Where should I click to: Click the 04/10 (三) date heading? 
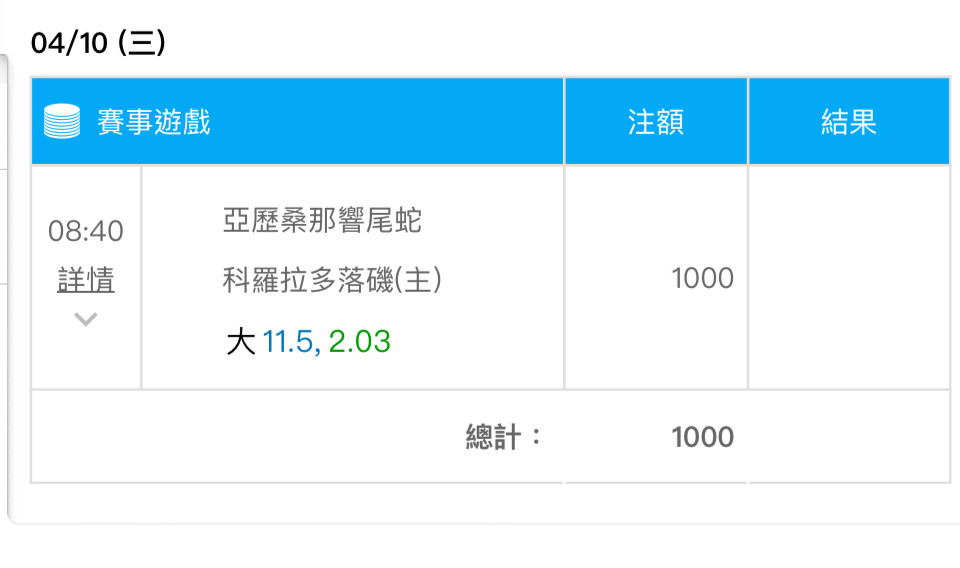tap(98, 43)
